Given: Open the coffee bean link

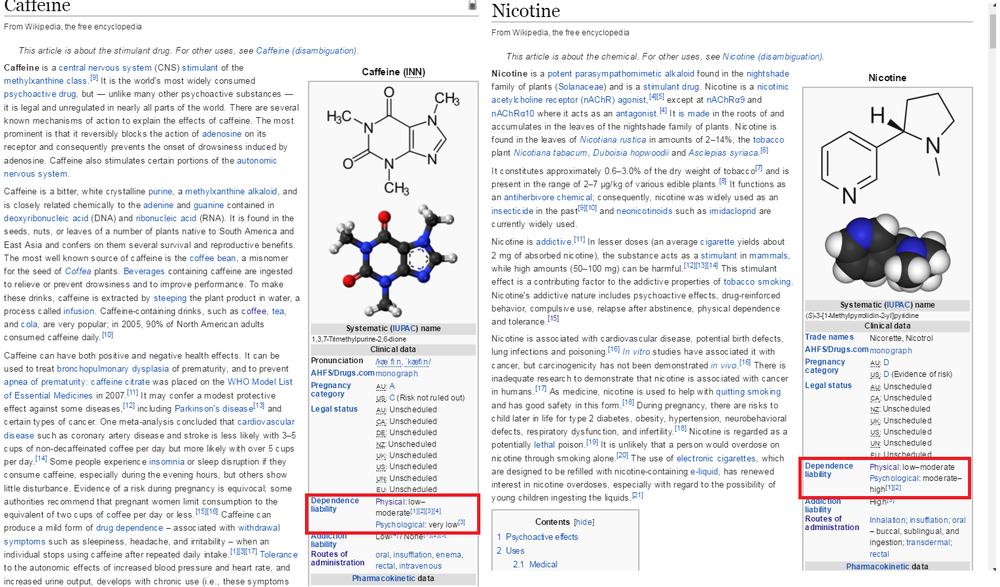Looking at the screenshot, I should (212, 258).
